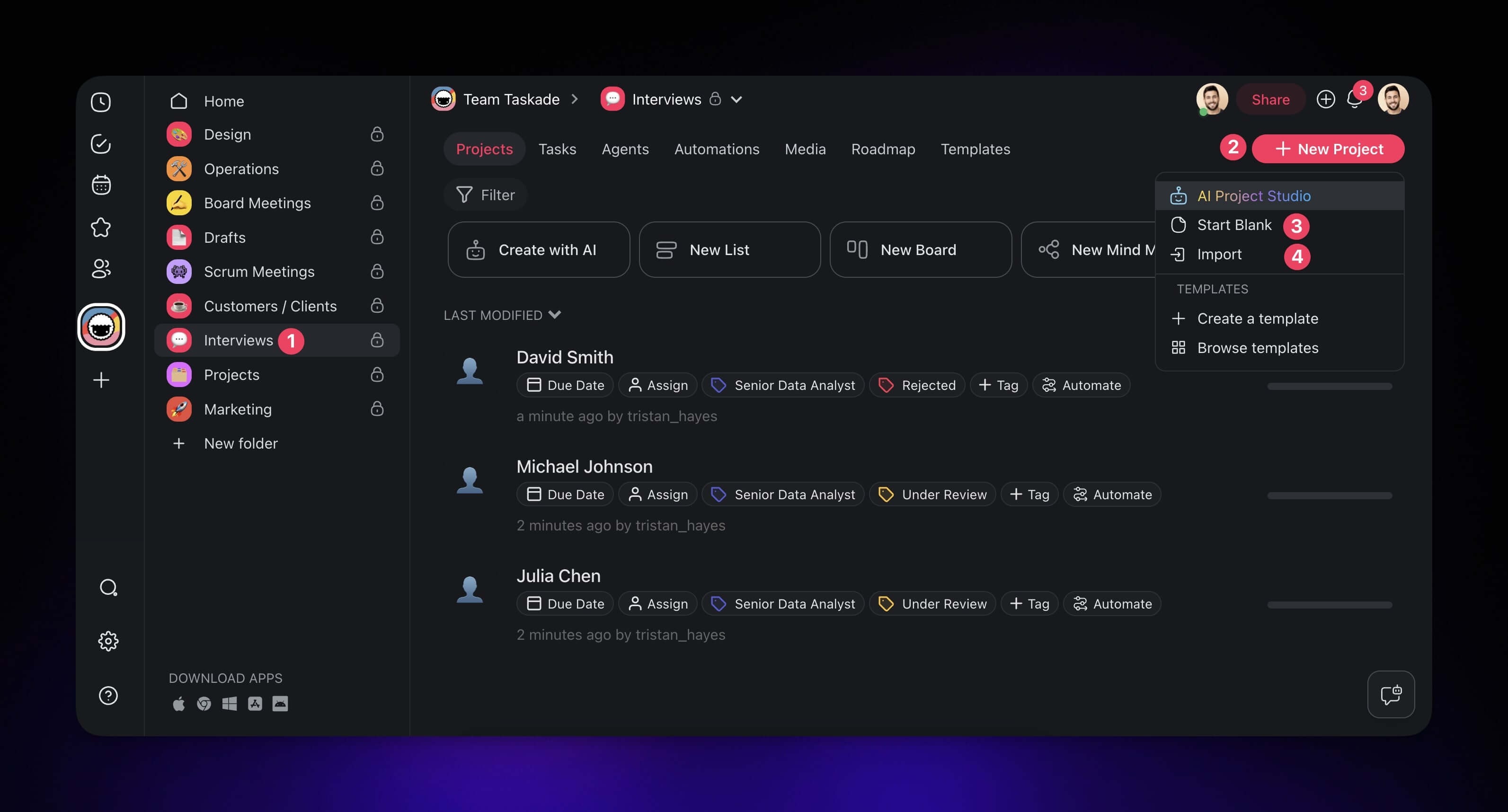
Task: Select Start Blank from the menu
Action: [x=1233, y=225]
